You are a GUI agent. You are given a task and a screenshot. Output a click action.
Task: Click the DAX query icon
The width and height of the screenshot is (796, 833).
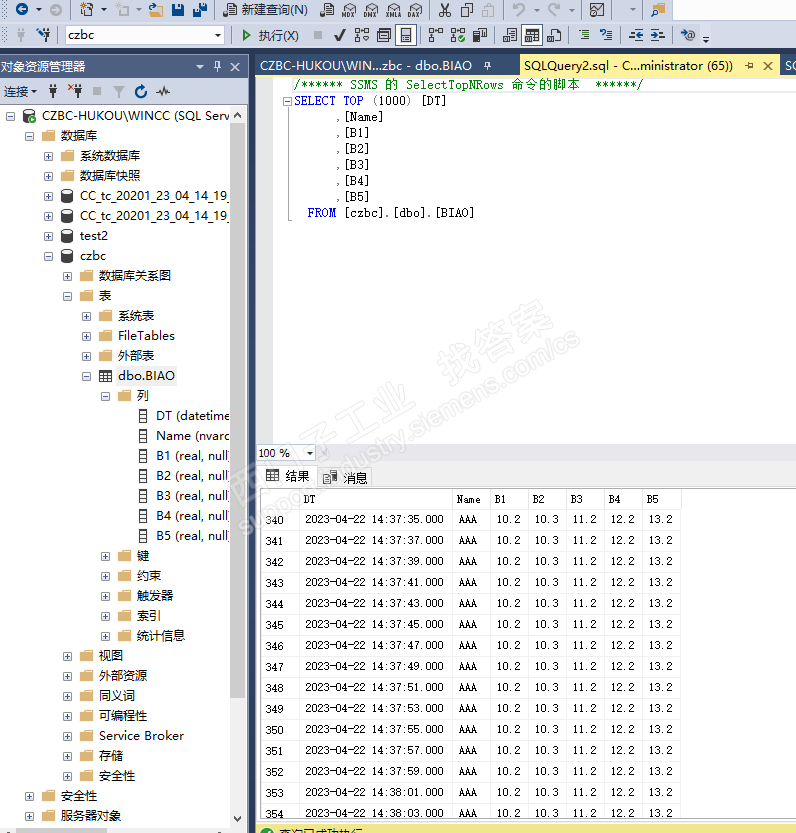coord(415,10)
